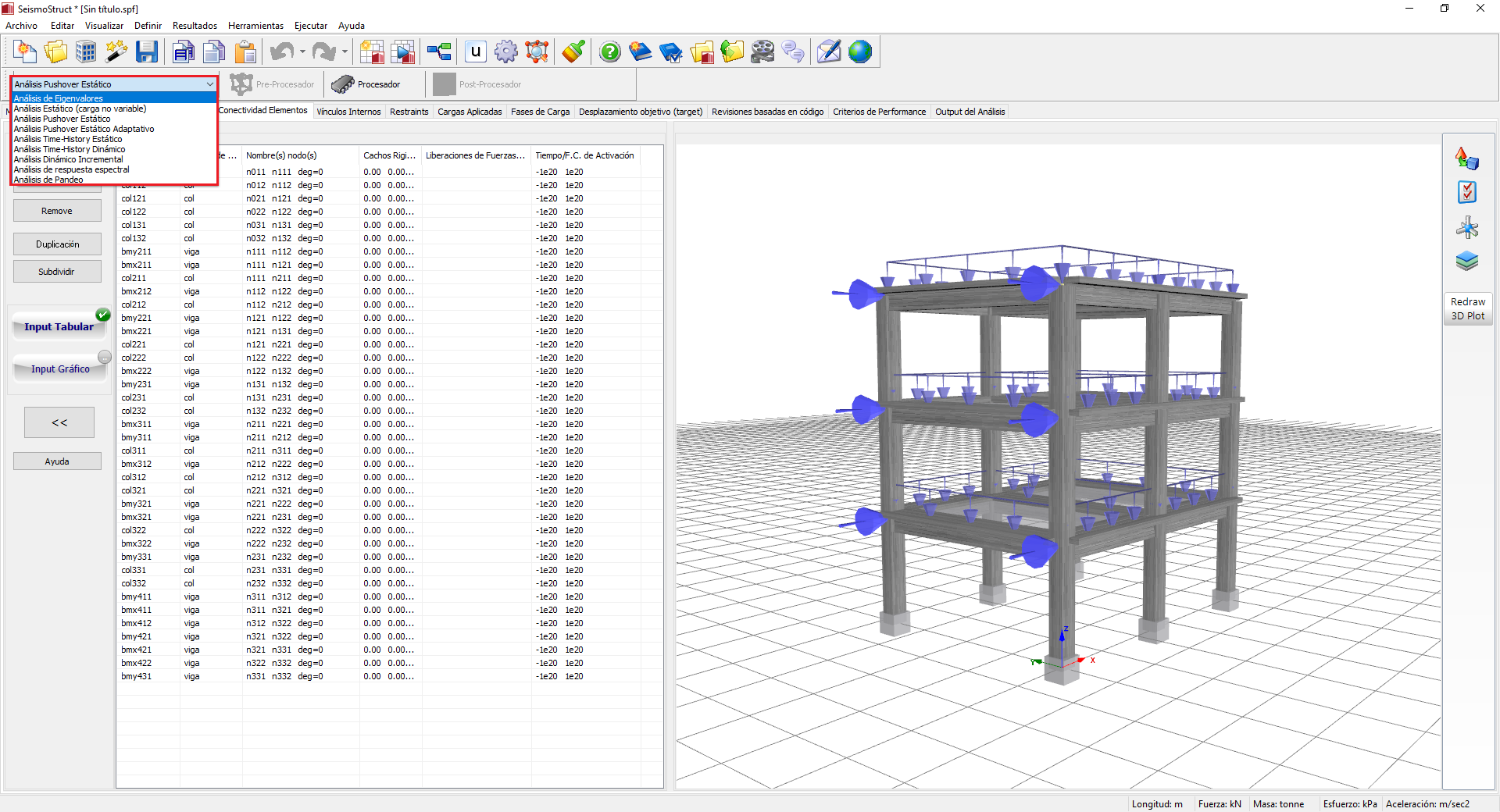Switch to the Cargas Aplicadas tab
The image size is (1500, 812).
tap(469, 112)
